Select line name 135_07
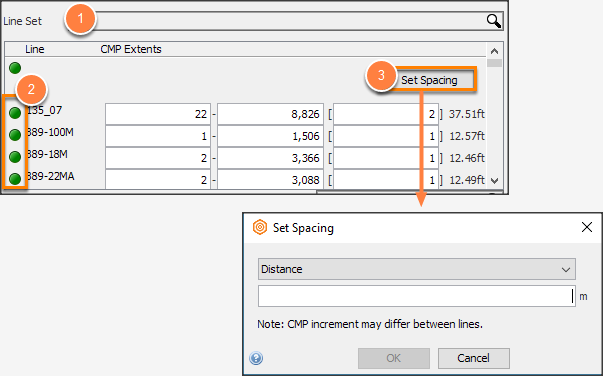This screenshot has height=376, width=603. coord(44,110)
